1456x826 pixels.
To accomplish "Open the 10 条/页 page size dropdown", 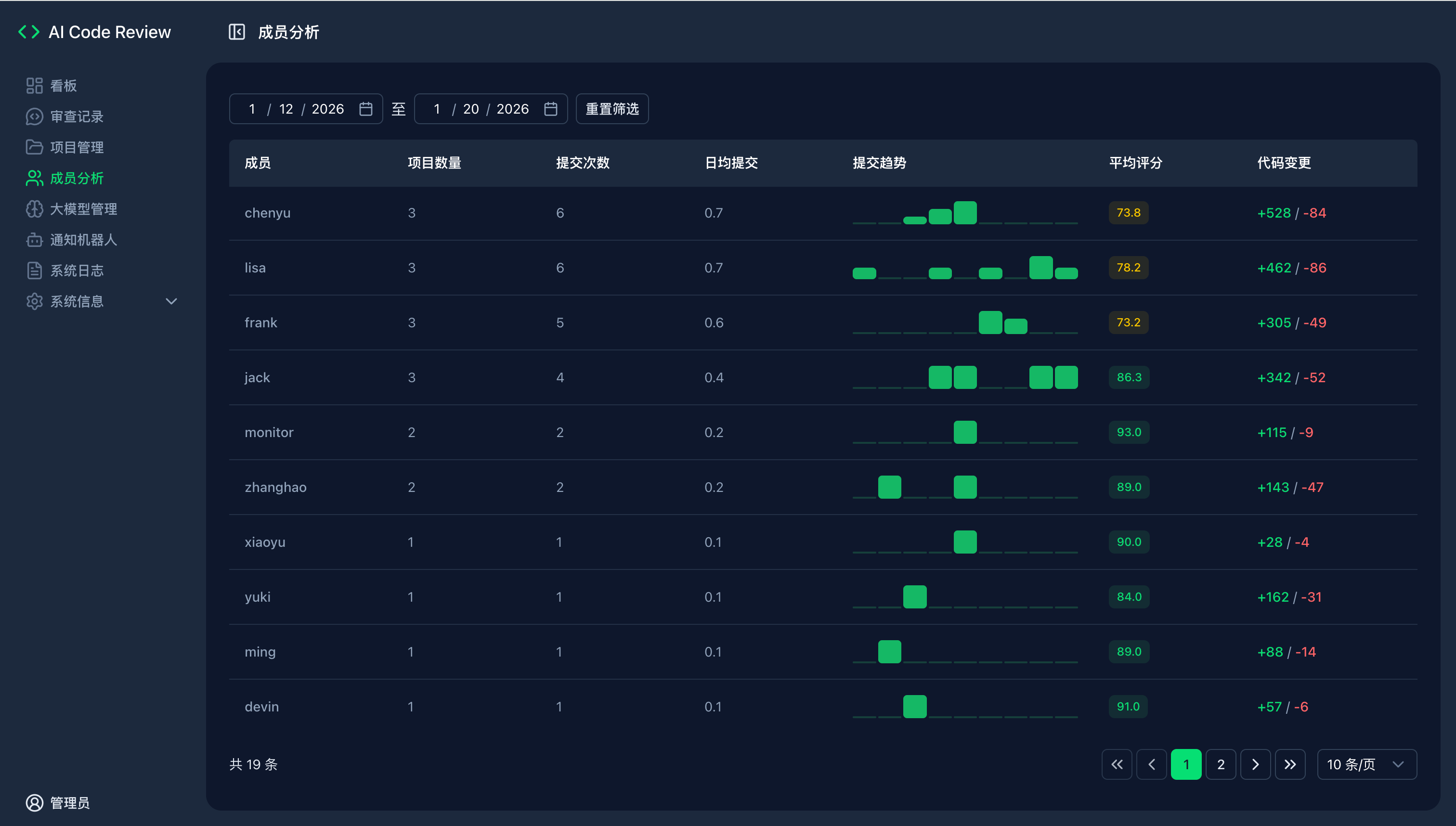I will click(1366, 764).
